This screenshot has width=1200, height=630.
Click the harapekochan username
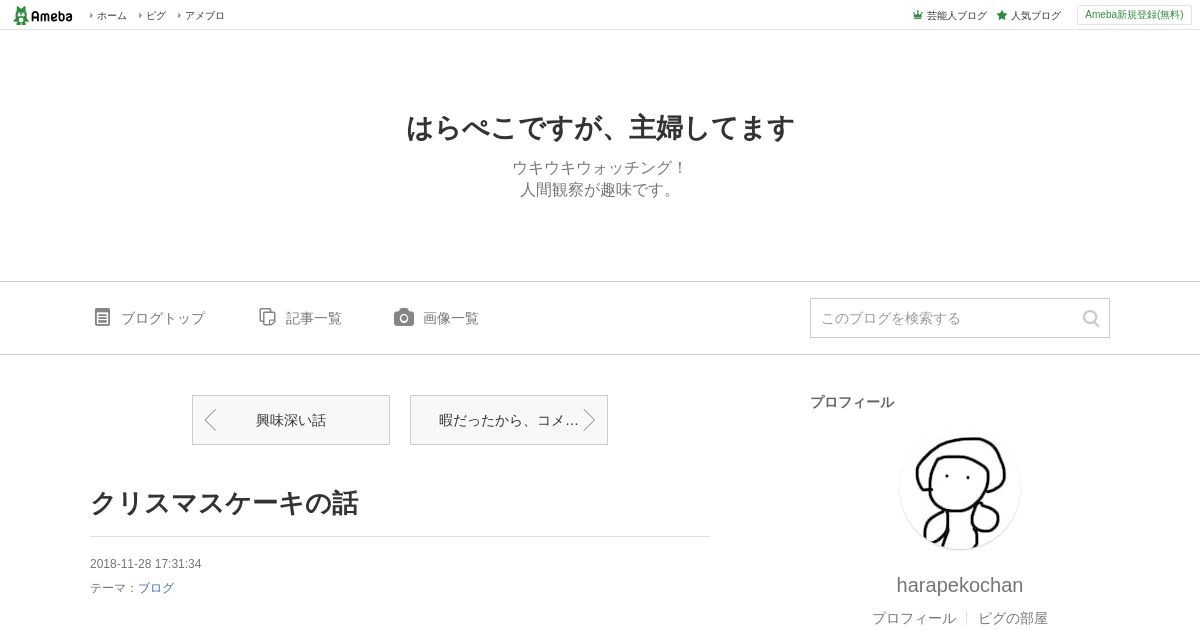click(x=960, y=585)
